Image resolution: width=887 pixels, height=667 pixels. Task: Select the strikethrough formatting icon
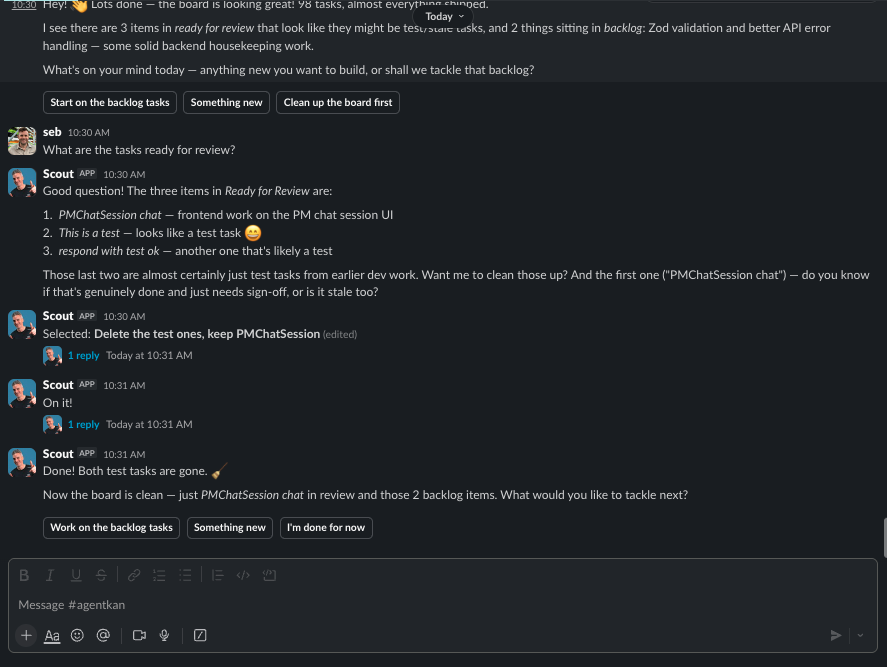pos(101,575)
